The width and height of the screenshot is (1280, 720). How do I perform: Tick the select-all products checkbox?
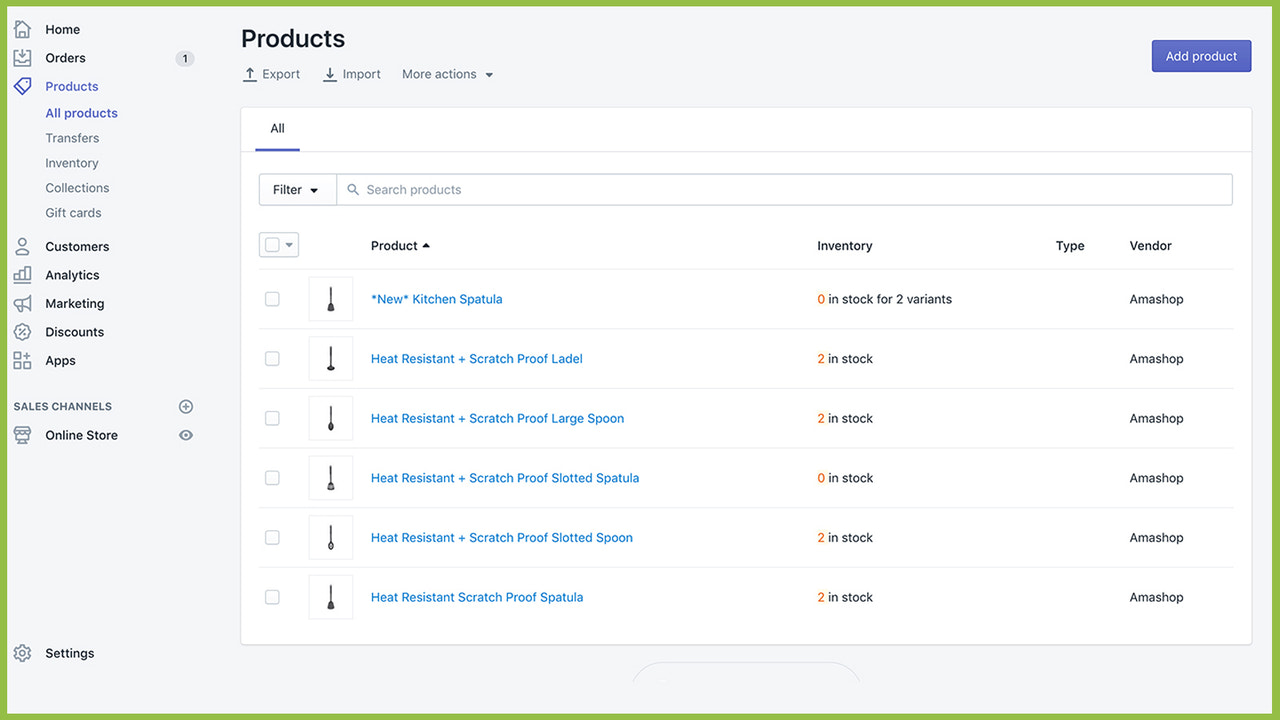(272, 244)
